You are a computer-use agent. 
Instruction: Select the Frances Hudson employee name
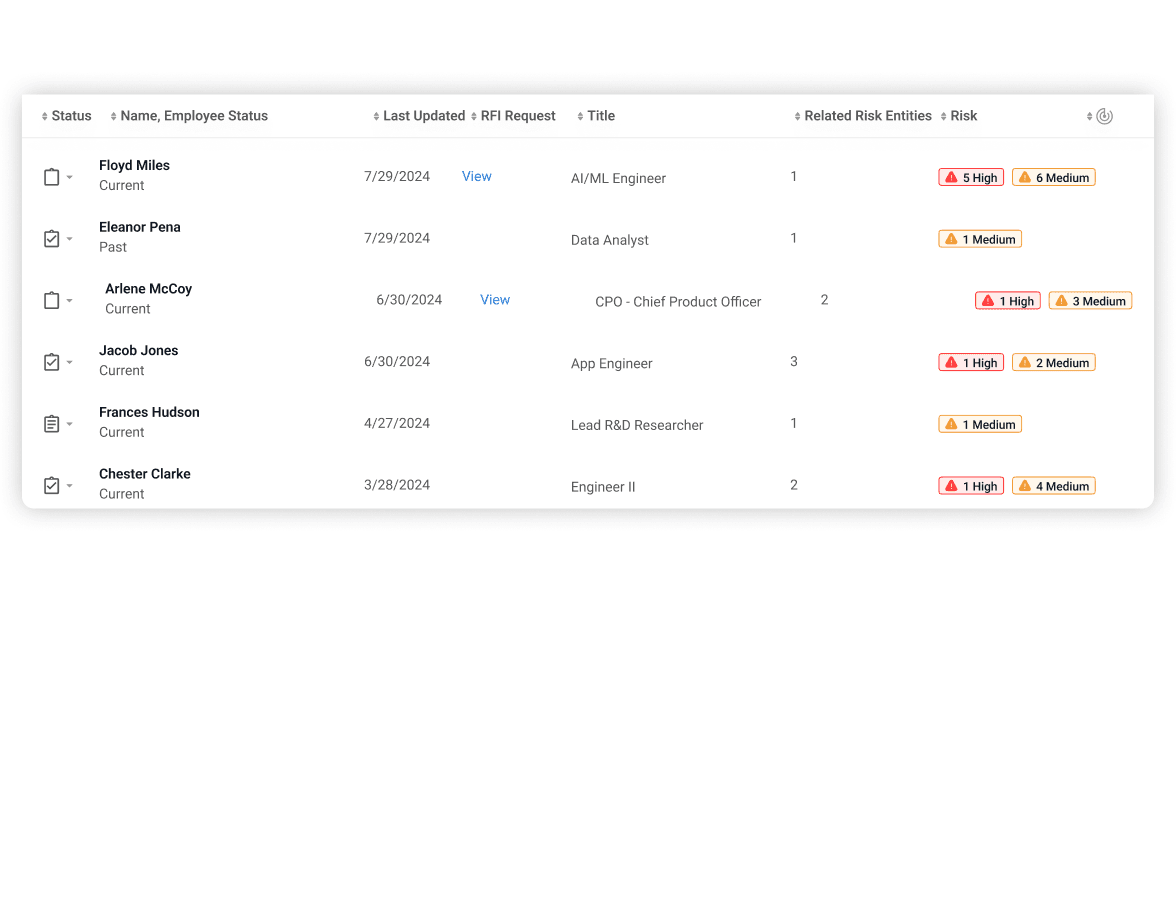[149, 412]
